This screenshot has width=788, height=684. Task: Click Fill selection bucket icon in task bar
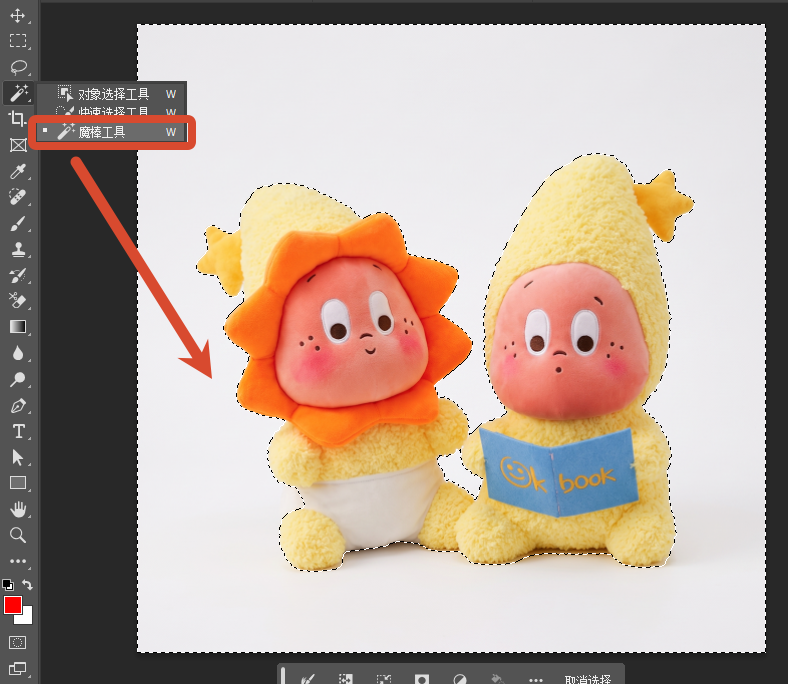[498, 678]
